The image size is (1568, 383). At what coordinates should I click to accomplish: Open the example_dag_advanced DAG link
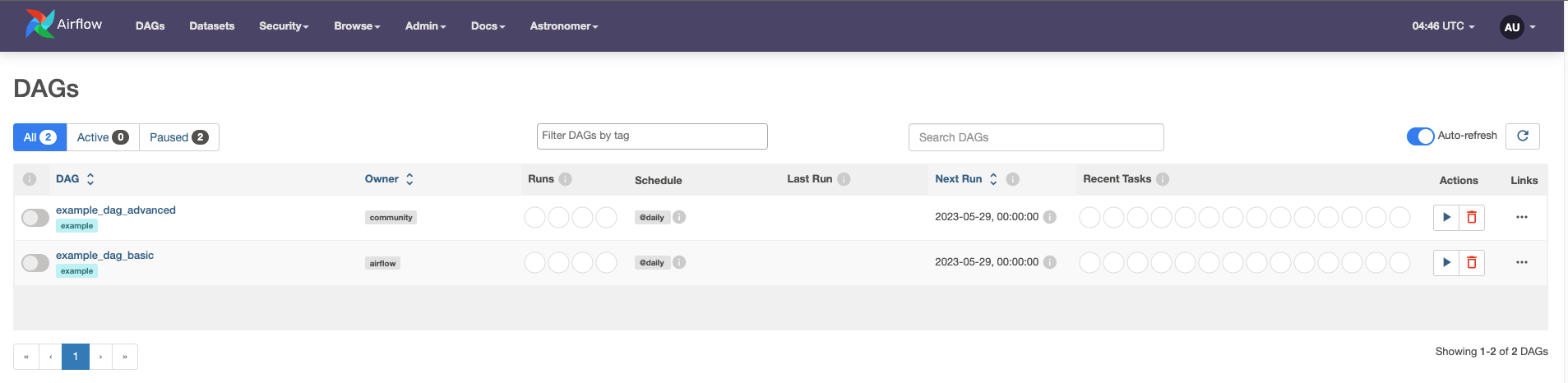(116, 210)
